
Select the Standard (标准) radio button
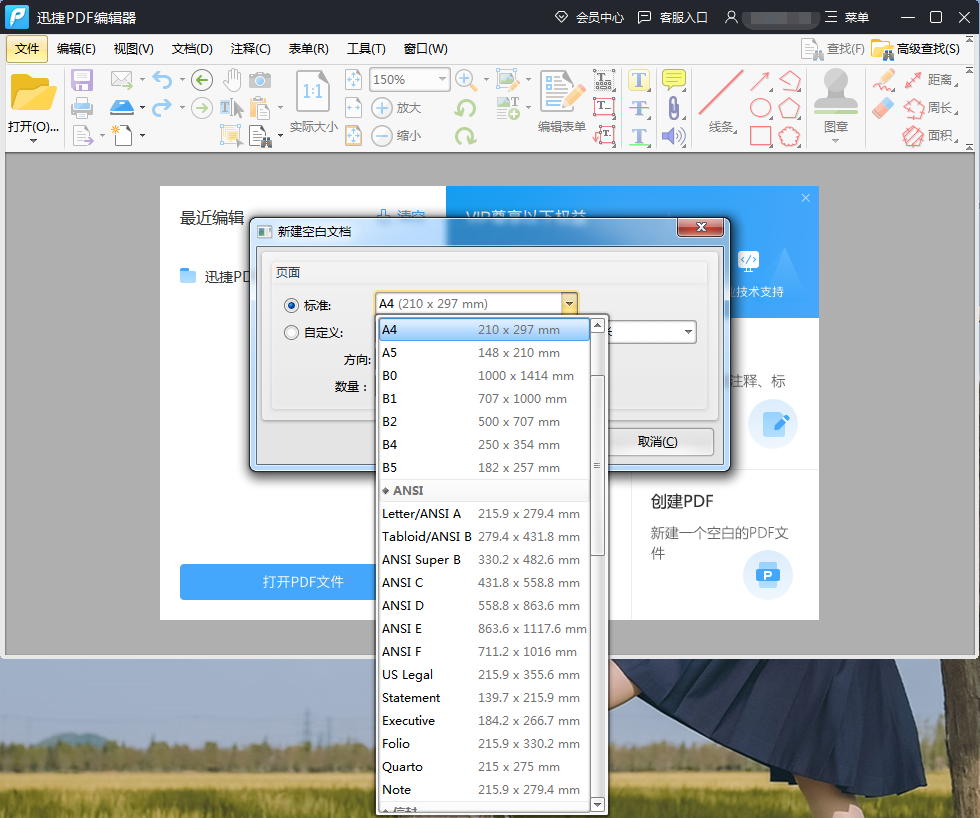[291, 306]
